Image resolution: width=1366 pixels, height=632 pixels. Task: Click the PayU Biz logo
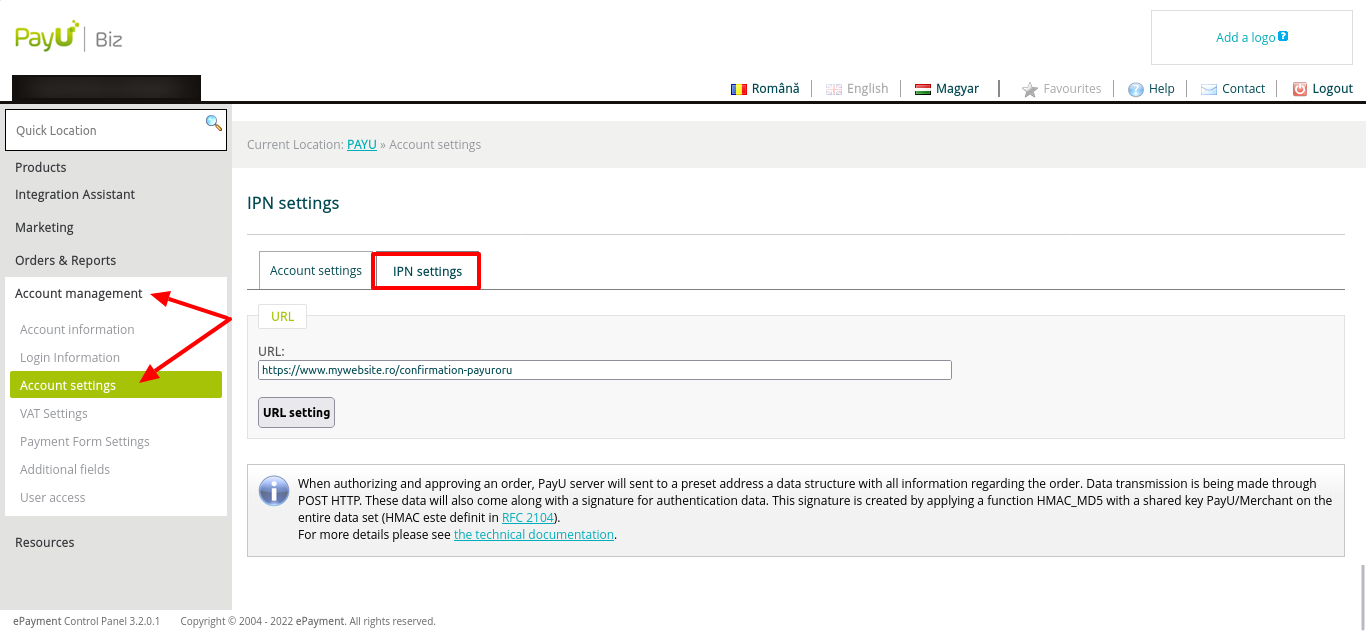[x=68, y=38]
